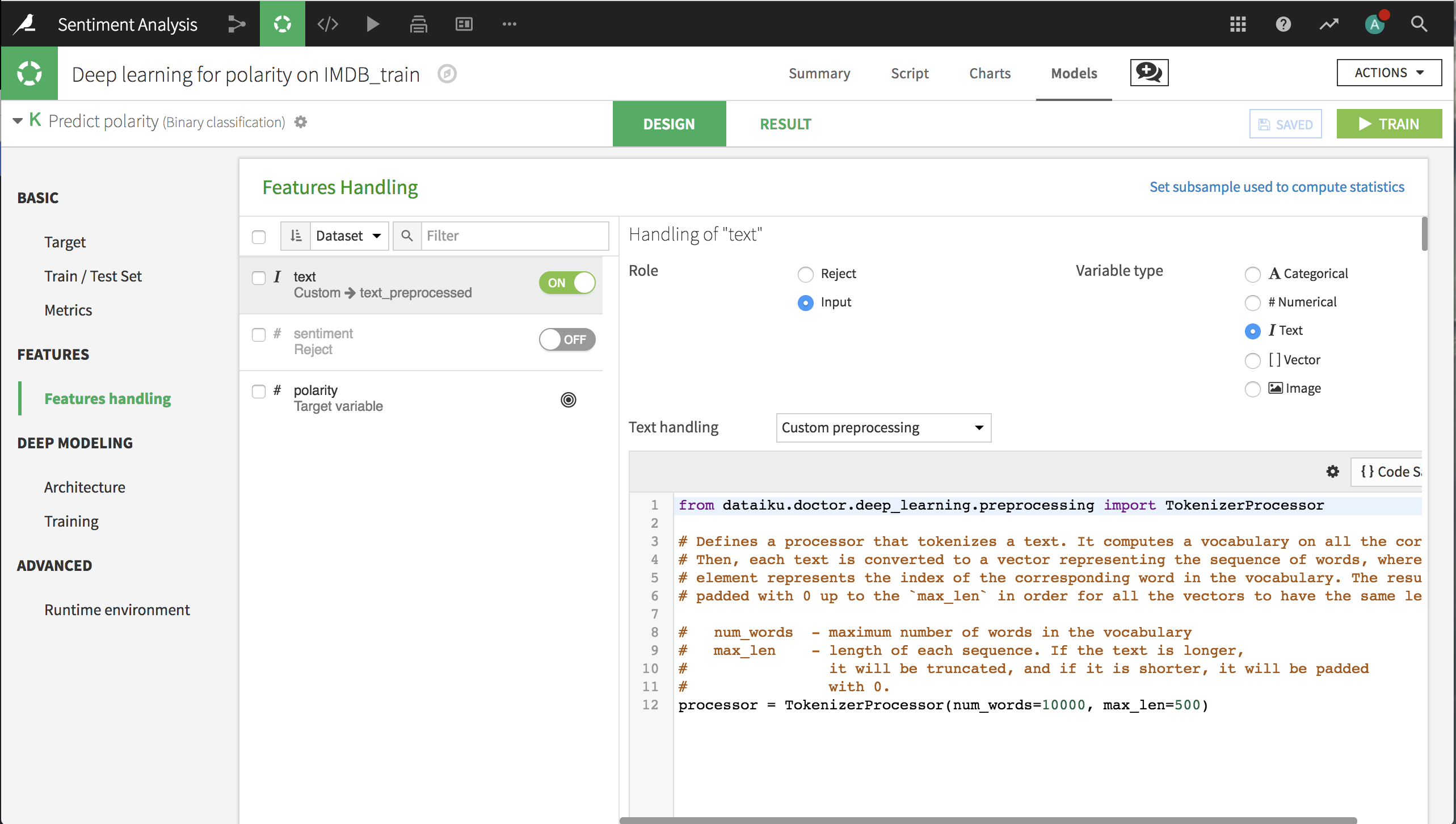
Task: Open the Text handling dropdown
Action: click(x=883, y=427)
